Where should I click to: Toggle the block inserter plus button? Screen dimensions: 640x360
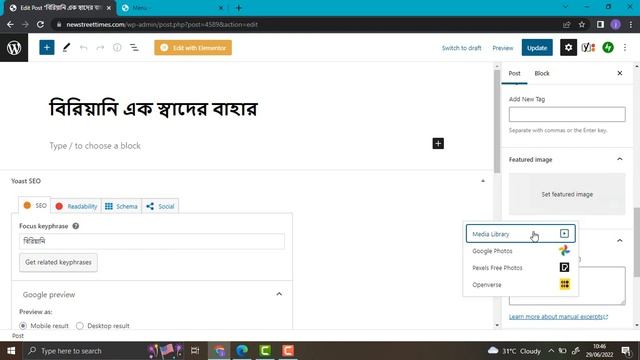[x=47, y=48]
